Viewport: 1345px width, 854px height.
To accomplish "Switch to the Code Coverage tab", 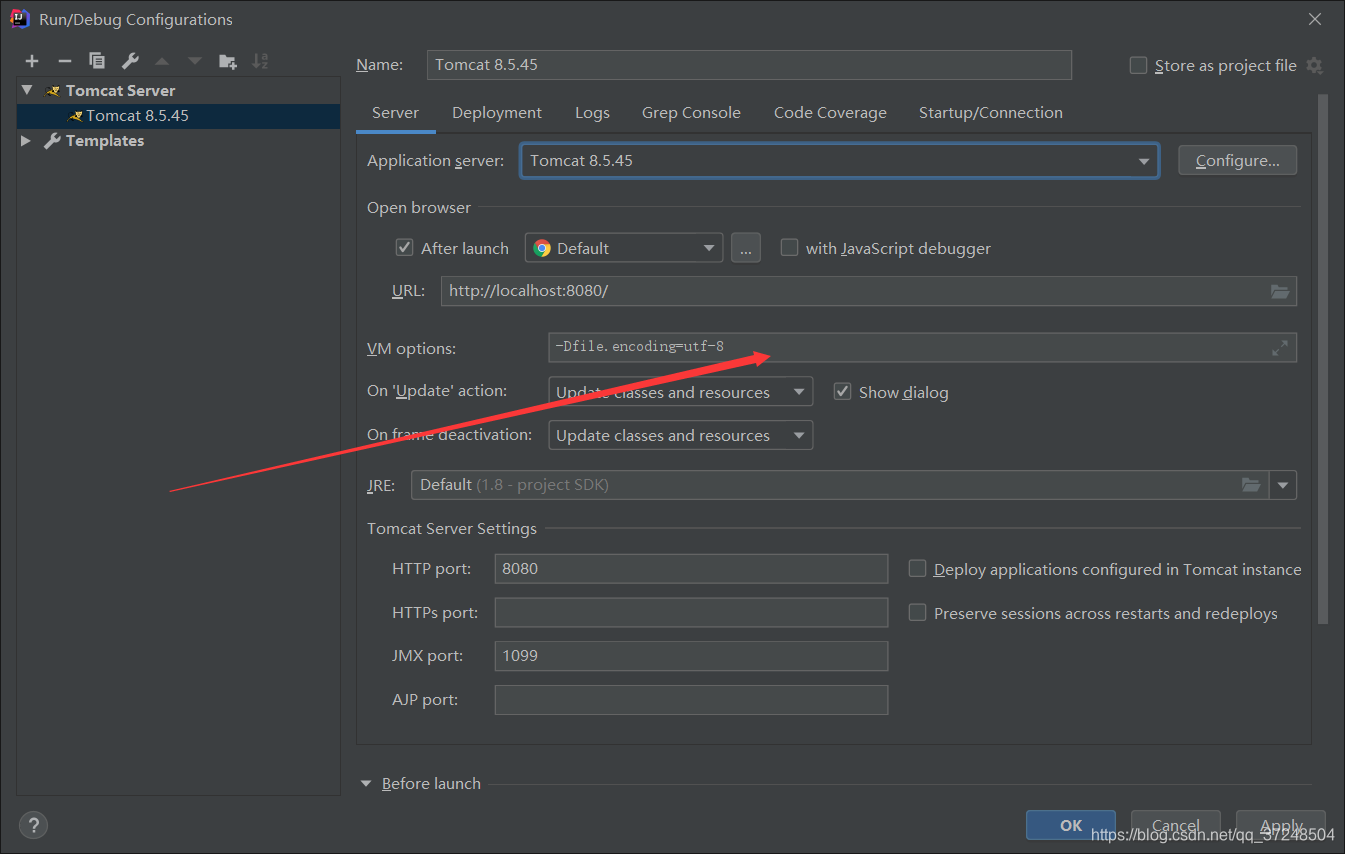I will click(x=830, y=112).
